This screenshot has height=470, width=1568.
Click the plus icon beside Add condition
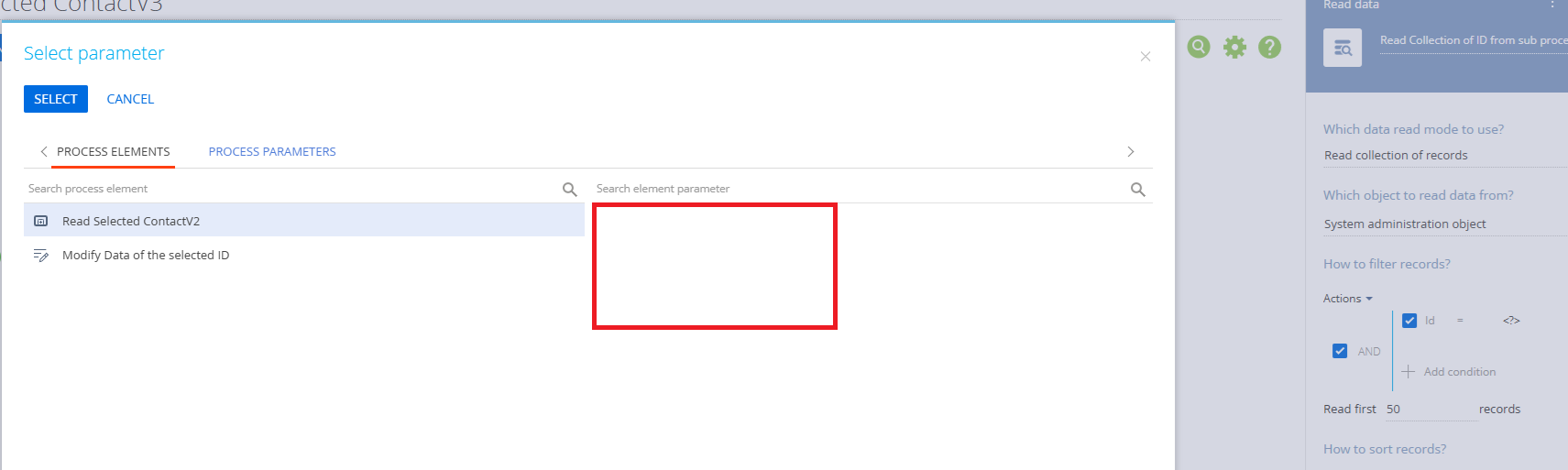pyautogui.click(x=1409, y=371)
